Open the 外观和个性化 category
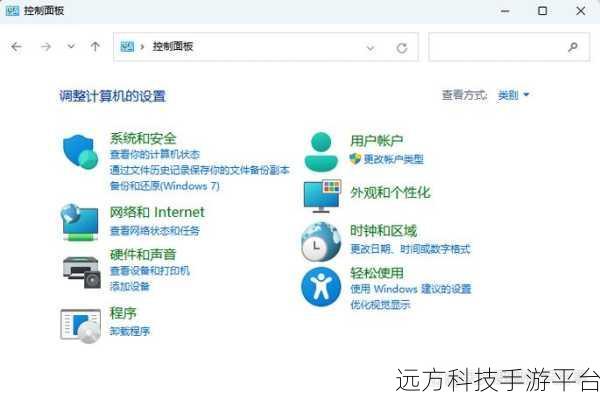Viewport: 600px width, 399px height. click(390, 193)
